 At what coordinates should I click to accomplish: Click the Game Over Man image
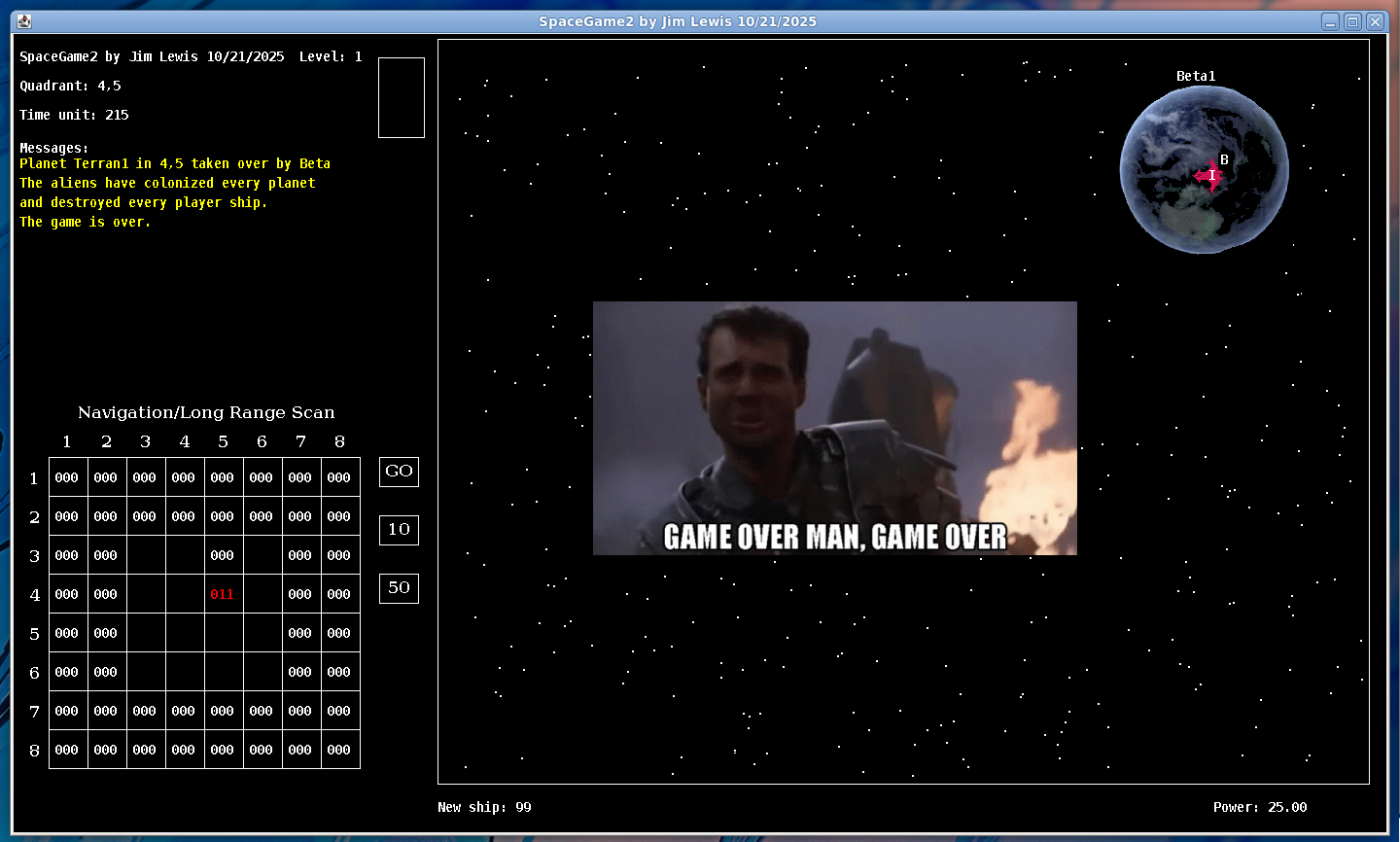[834, 428]
